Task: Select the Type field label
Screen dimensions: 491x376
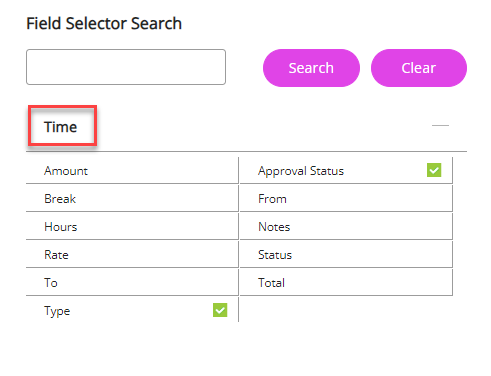Action: pyautogui.click(x=57, y=311)
